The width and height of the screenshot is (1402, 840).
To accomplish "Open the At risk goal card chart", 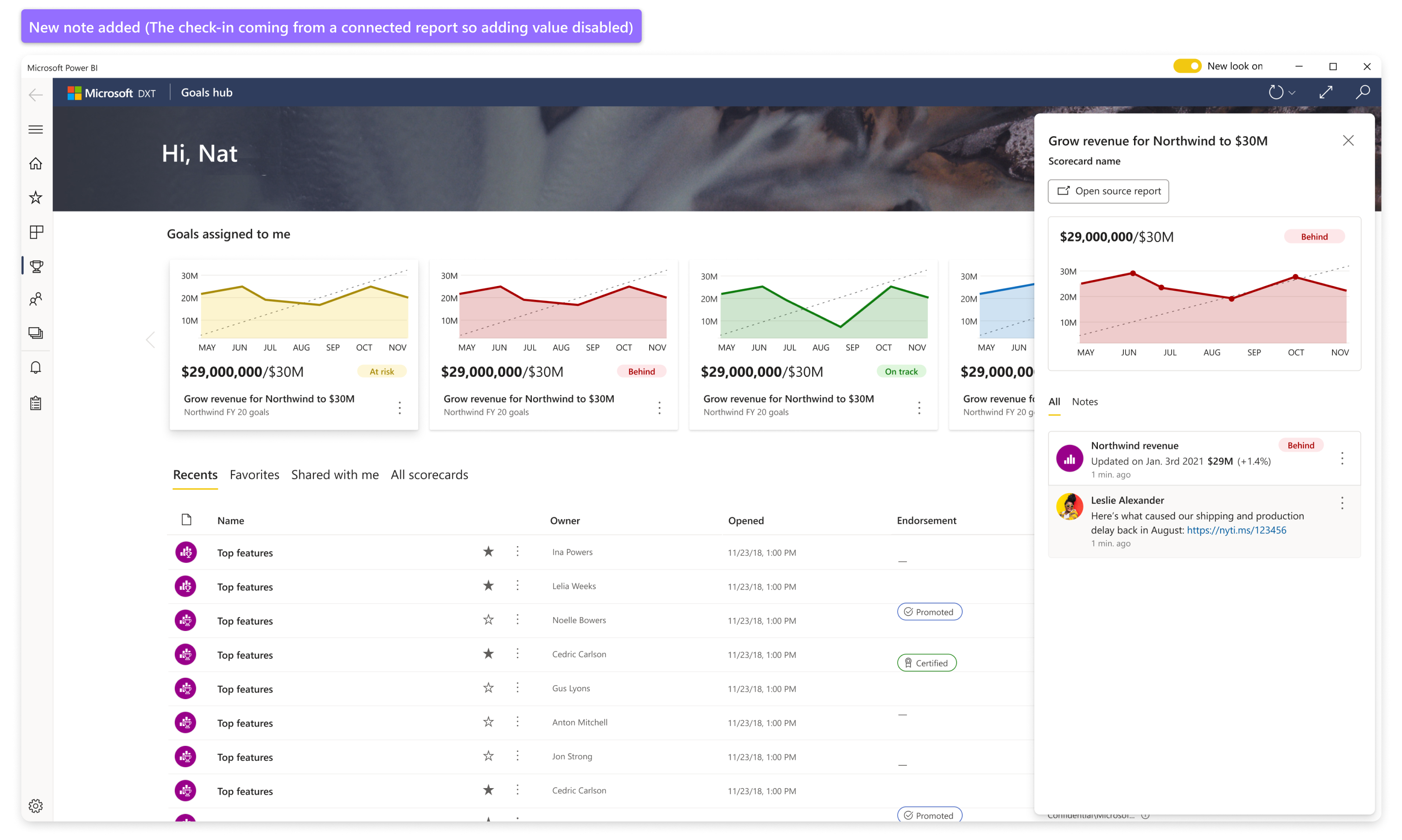I will pos(294,310).
